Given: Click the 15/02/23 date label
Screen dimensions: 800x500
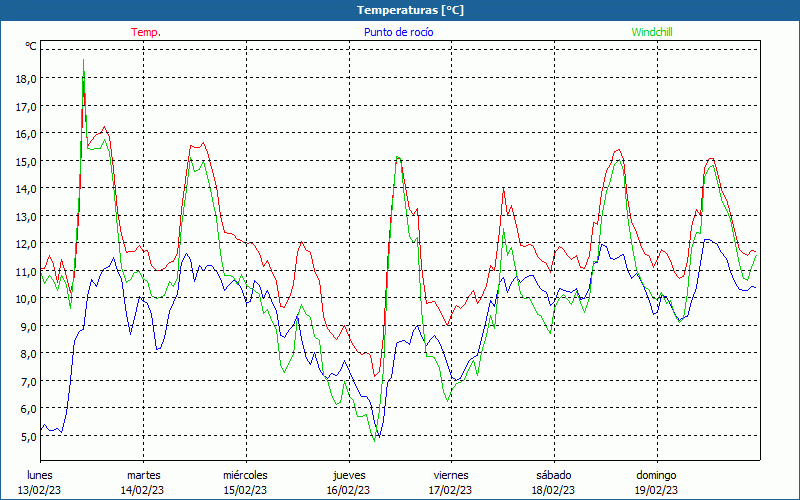Looking at the screenshot, I should click(245, 490).
